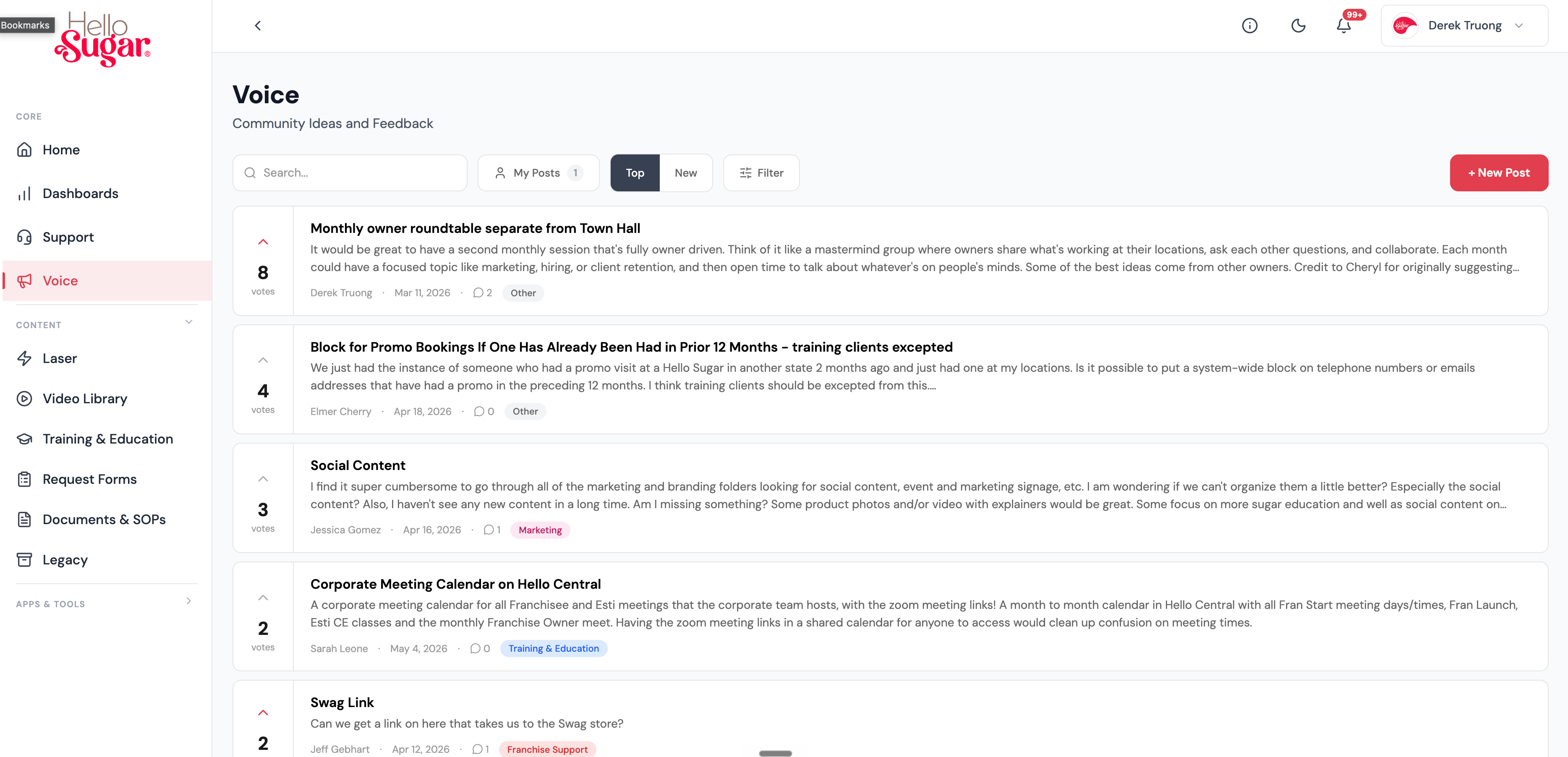Click the Video Library play icon
Image resolution: width=1568 pixels, height=757 pixels.
24,399
